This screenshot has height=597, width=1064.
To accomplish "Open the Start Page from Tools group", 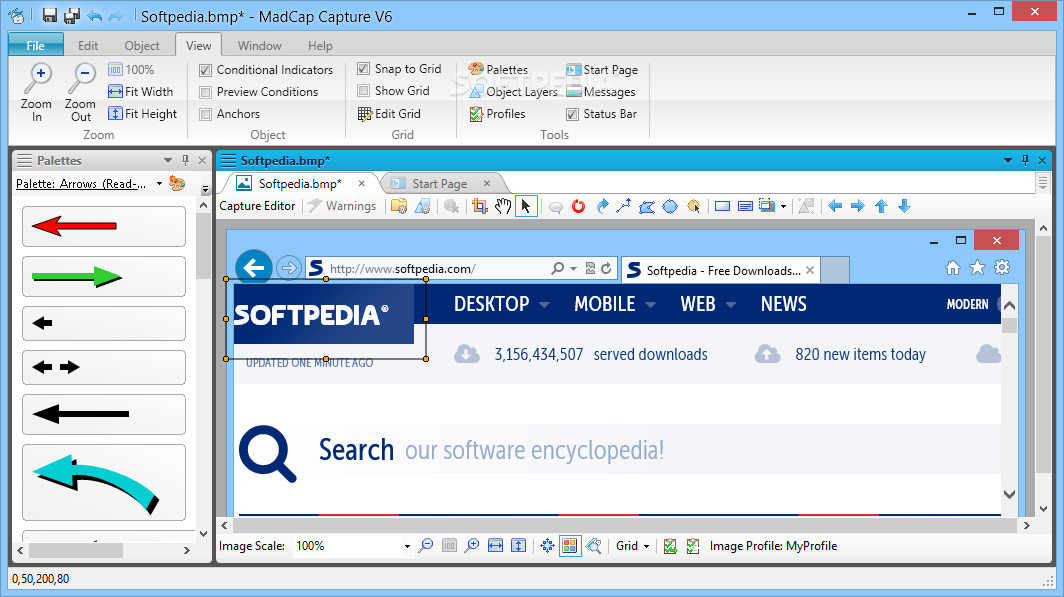I will (602, 70).
